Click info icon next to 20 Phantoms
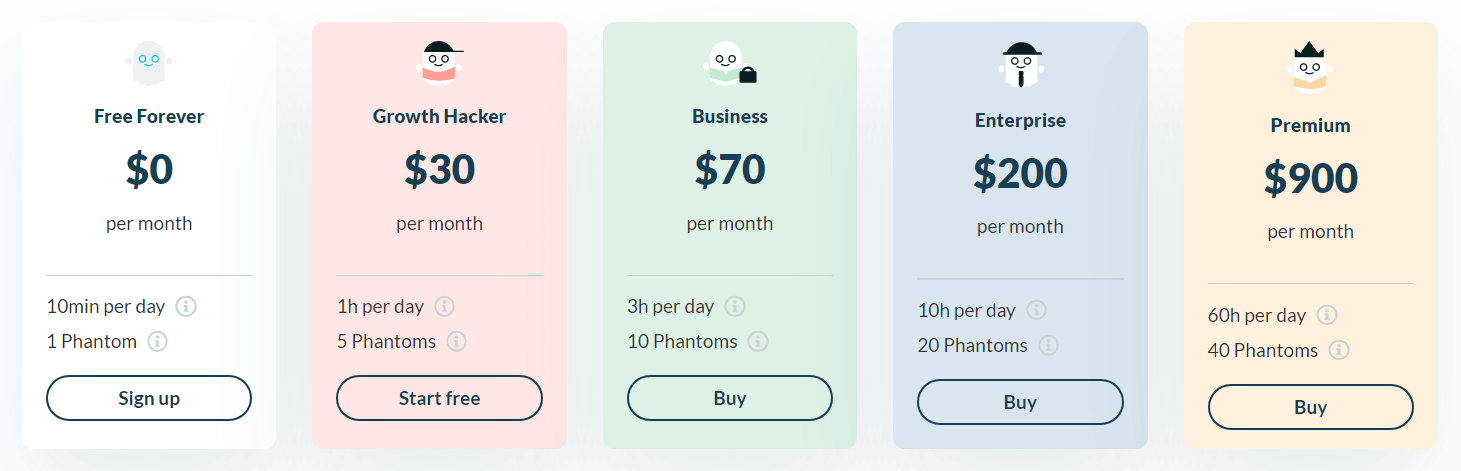This screenshot has height=471, width=1461. (1048, 345)
